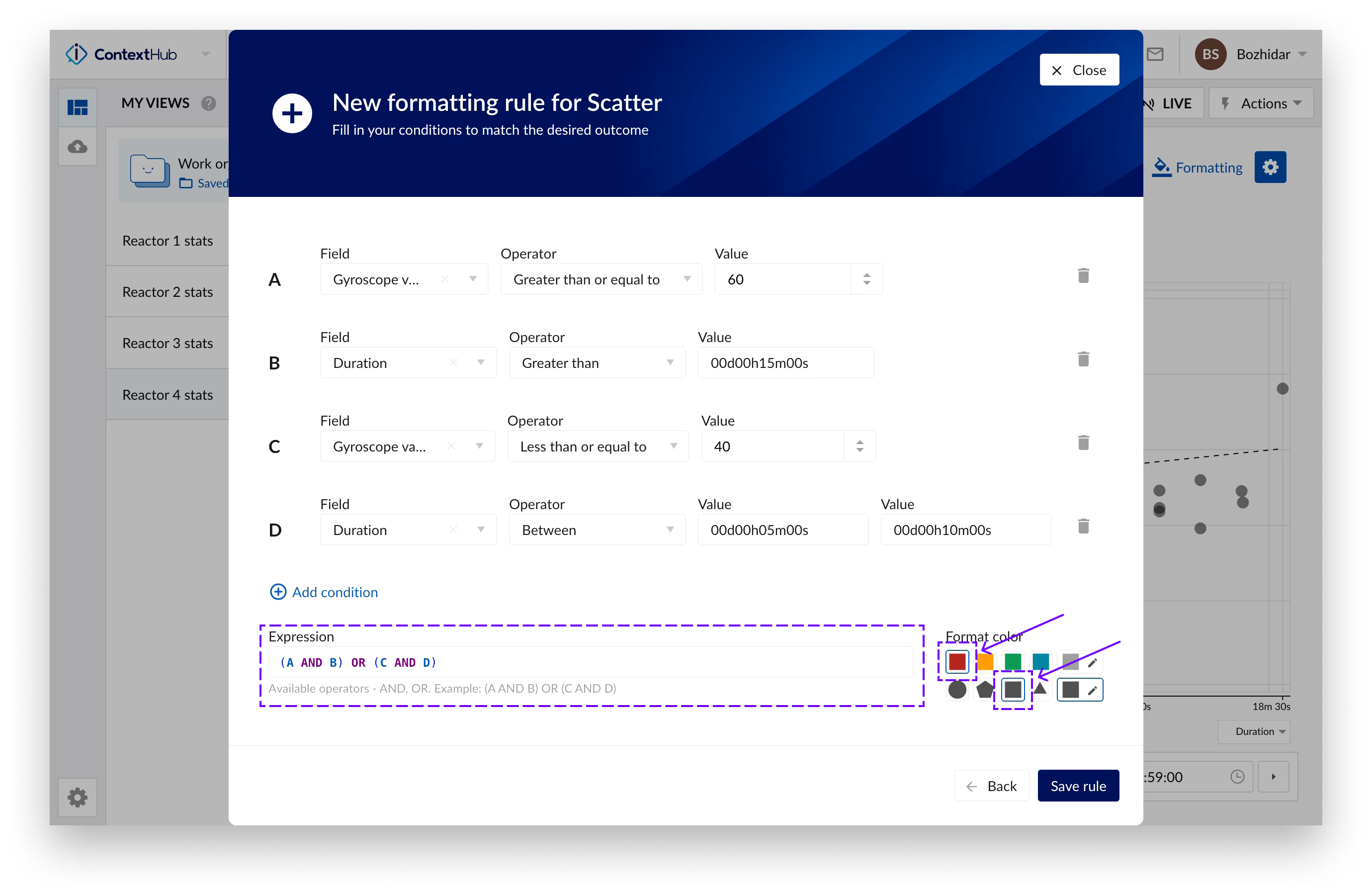This screenshot has width=1372, height=895.
Task: Click the Expression input field
Action: click(x=590, y=662)
